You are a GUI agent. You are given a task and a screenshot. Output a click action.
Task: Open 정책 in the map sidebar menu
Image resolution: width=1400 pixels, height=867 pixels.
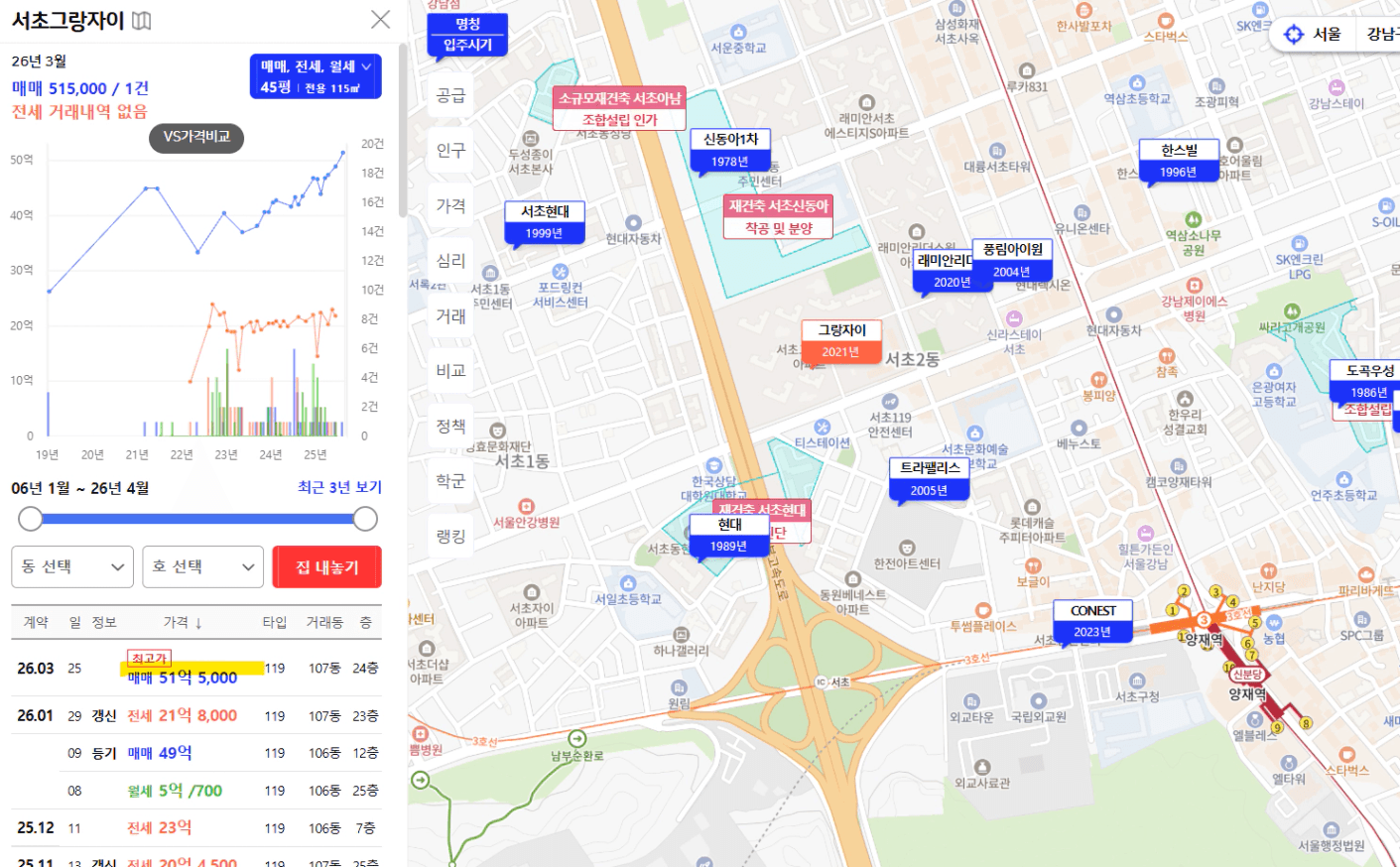click(x=450, y=427)
